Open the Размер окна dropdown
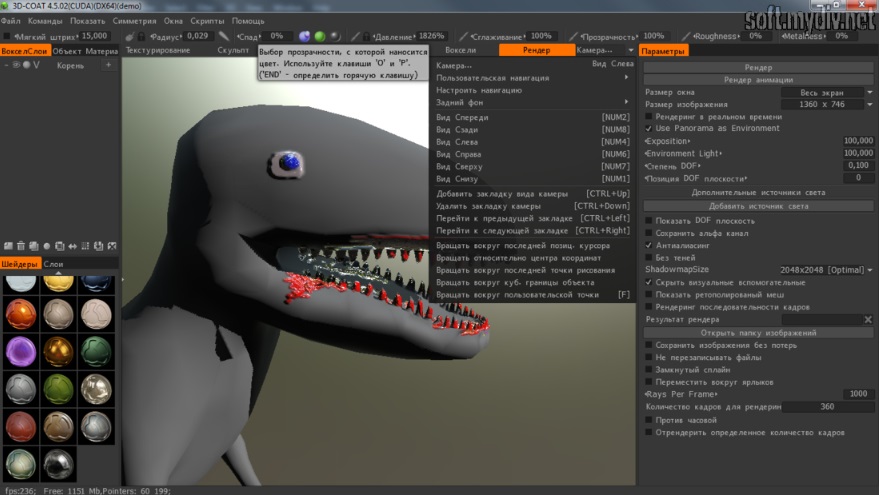Viewport: 880px width, 495px height. [822, 92]
